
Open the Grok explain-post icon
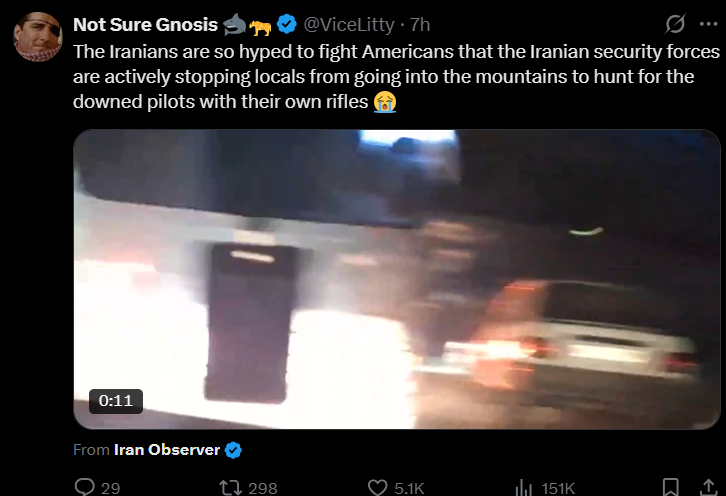coord(675,24)
